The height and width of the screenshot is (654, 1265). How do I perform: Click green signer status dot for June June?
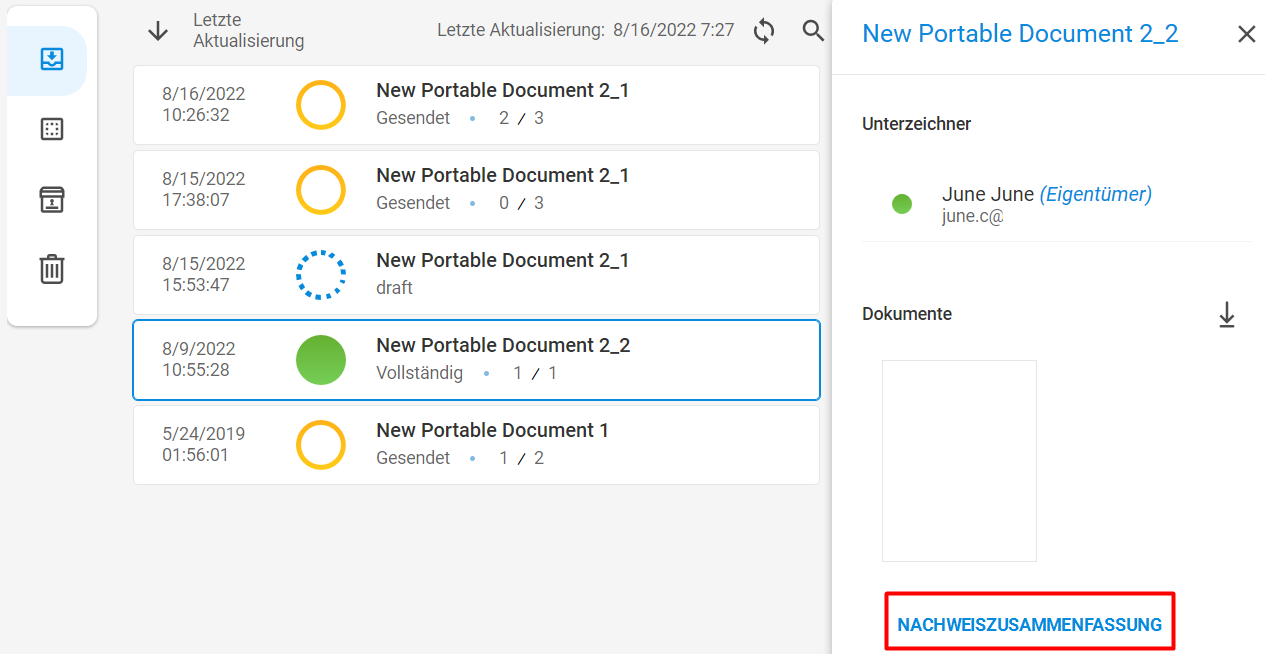pyautogui.click(x=902, y=204)
